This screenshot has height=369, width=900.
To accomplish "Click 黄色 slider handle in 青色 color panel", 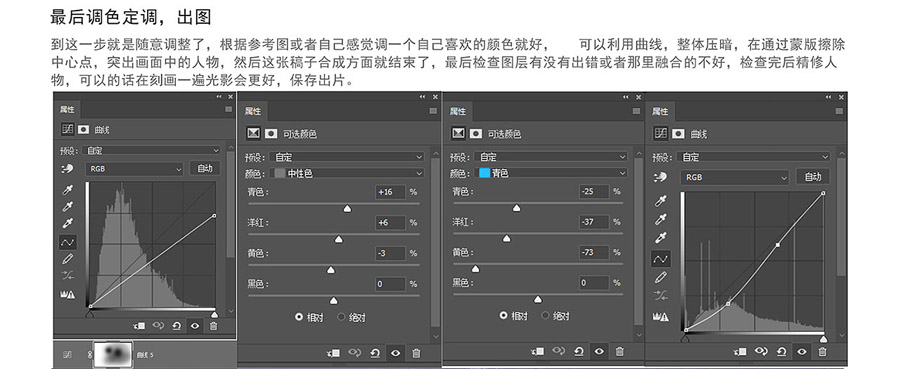I will tap(475, 269).
